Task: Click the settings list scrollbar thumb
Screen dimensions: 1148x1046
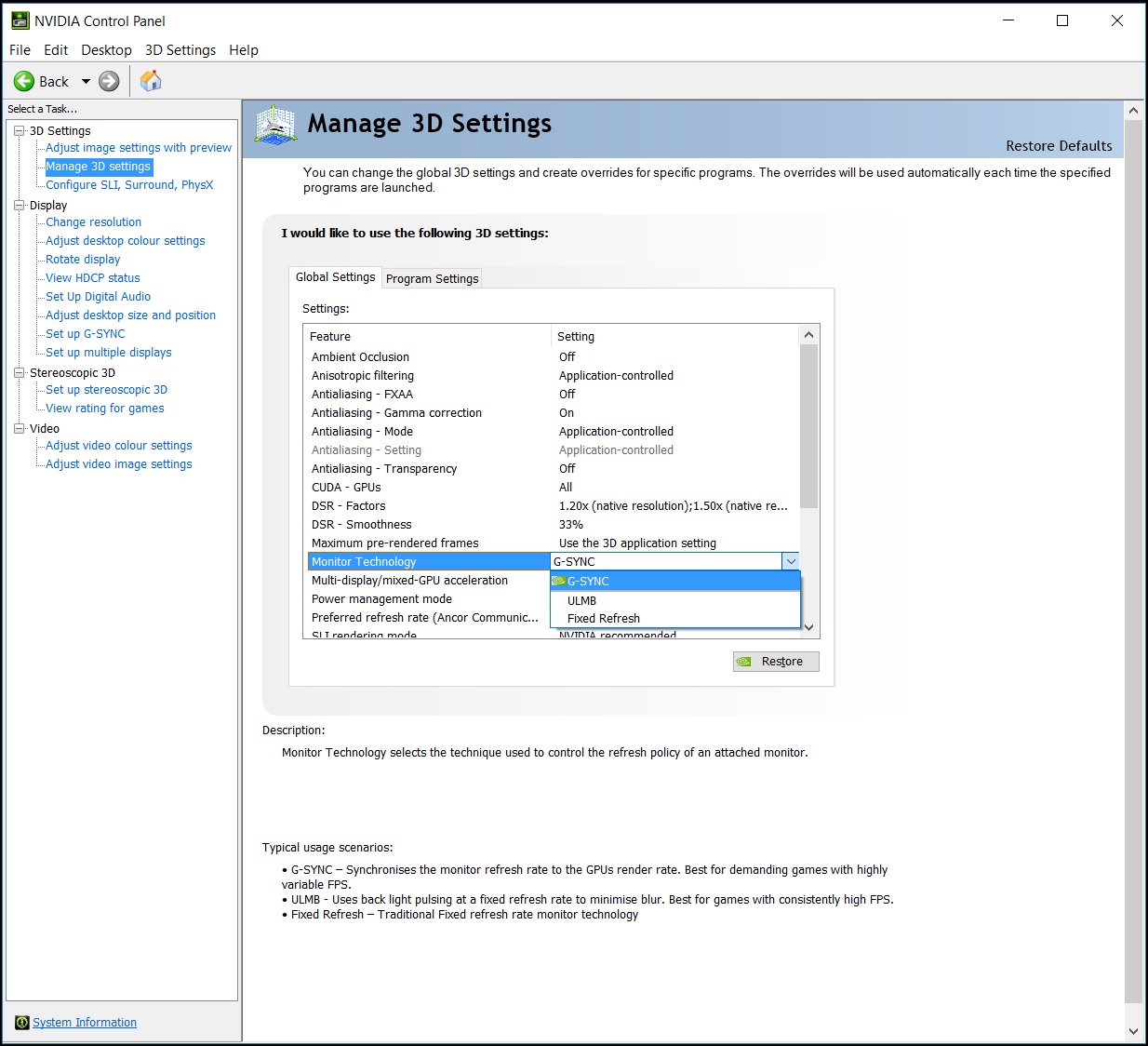Action: pyautogui.click(x=808, y=426)
